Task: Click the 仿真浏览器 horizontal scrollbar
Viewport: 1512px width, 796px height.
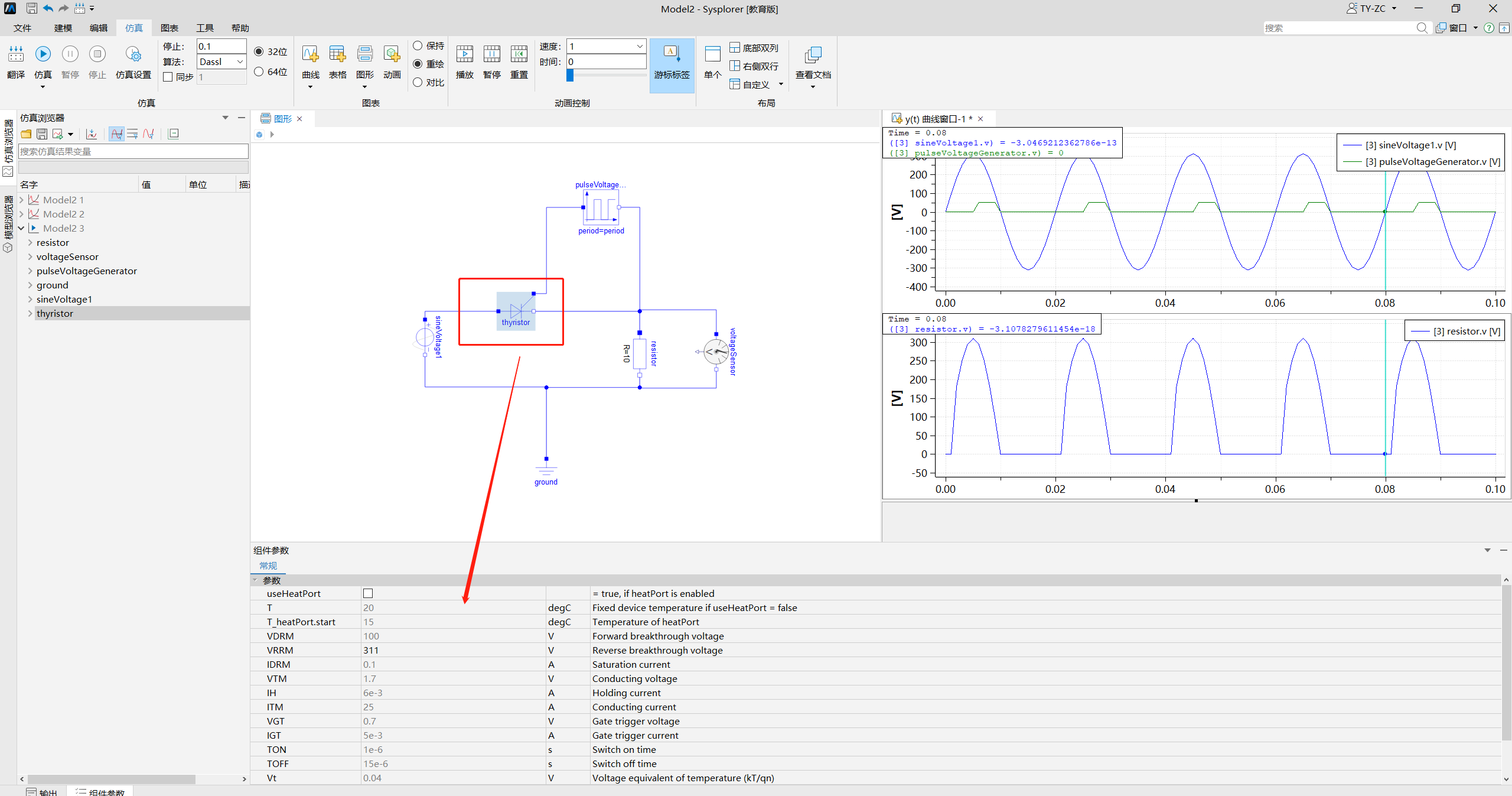Action: coord(112,779)
